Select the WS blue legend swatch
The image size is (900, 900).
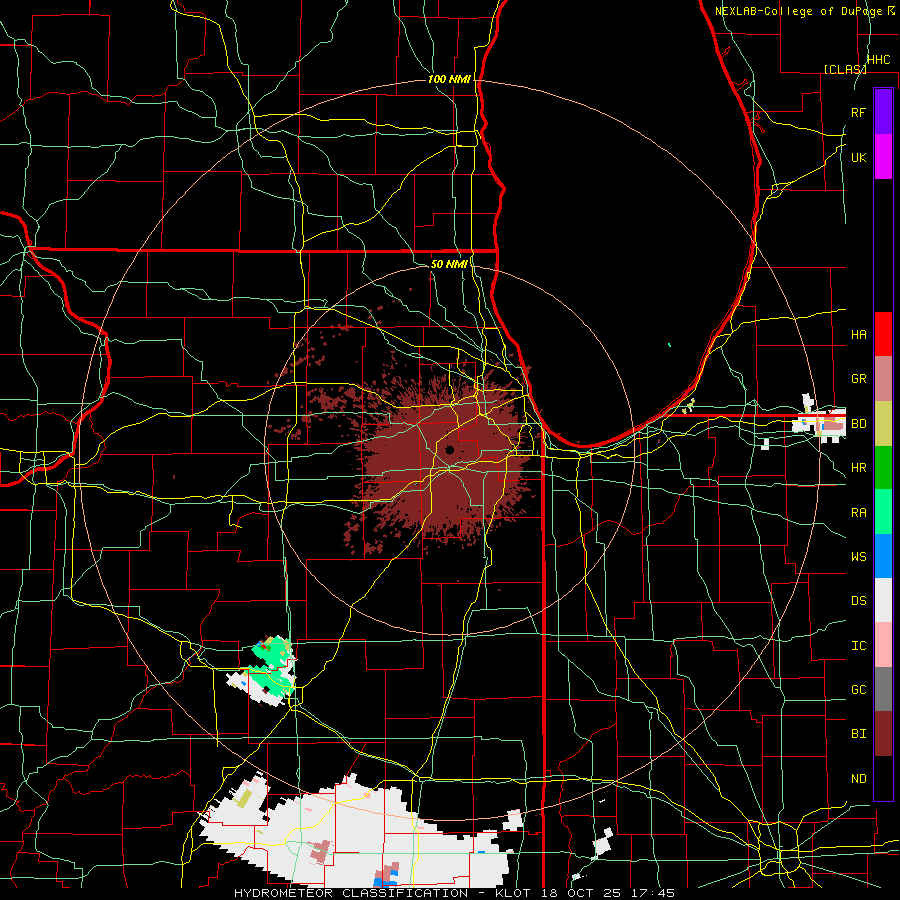883,556
